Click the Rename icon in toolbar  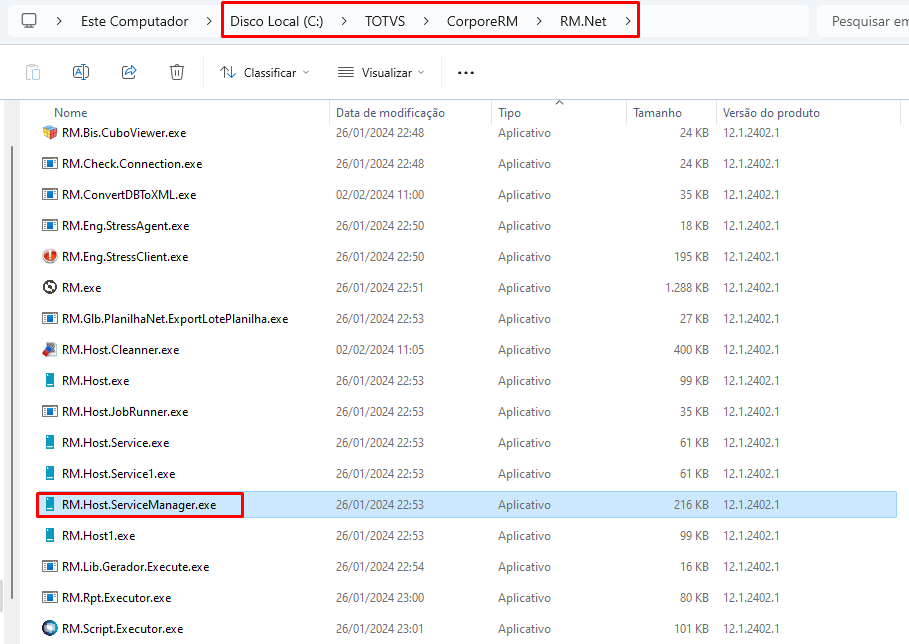[x=81, y=72]
